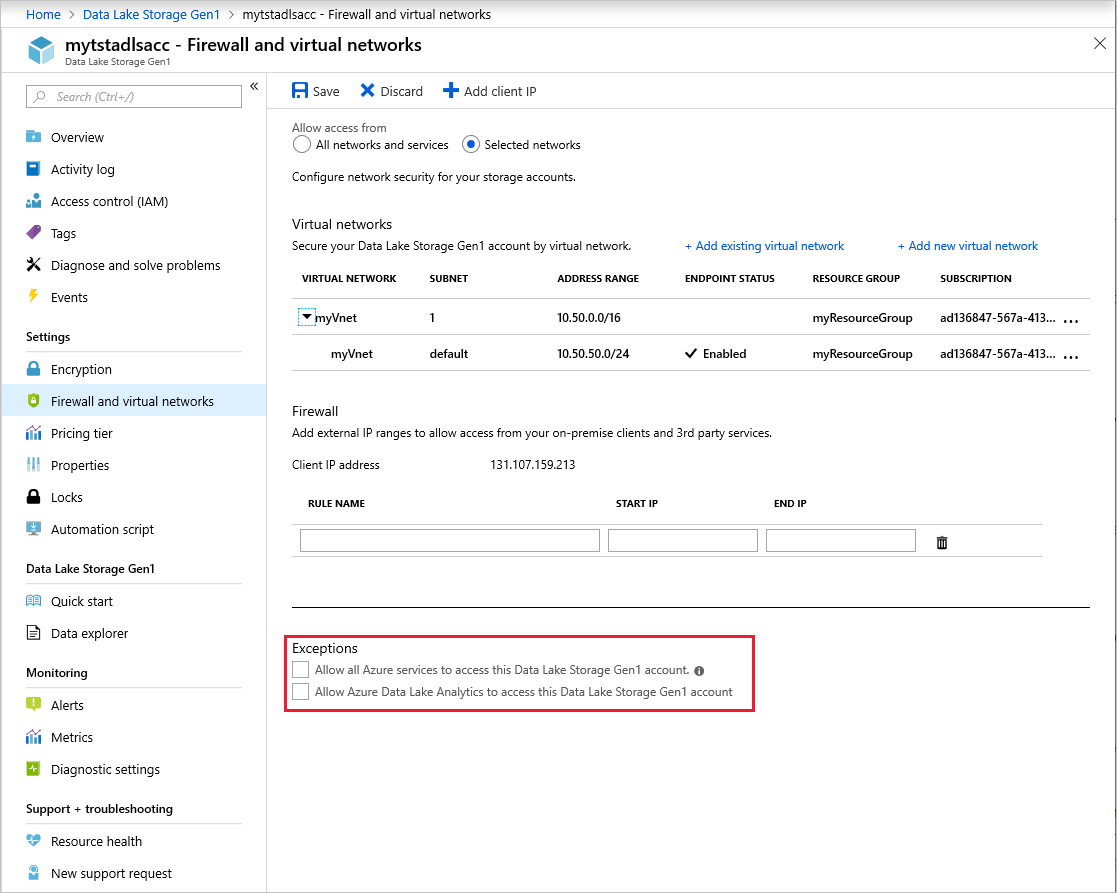Go to Pricing tier in sidebar
Image resolution: width=1117 pixels, height=893 pixels.
[x=81, y=433]
